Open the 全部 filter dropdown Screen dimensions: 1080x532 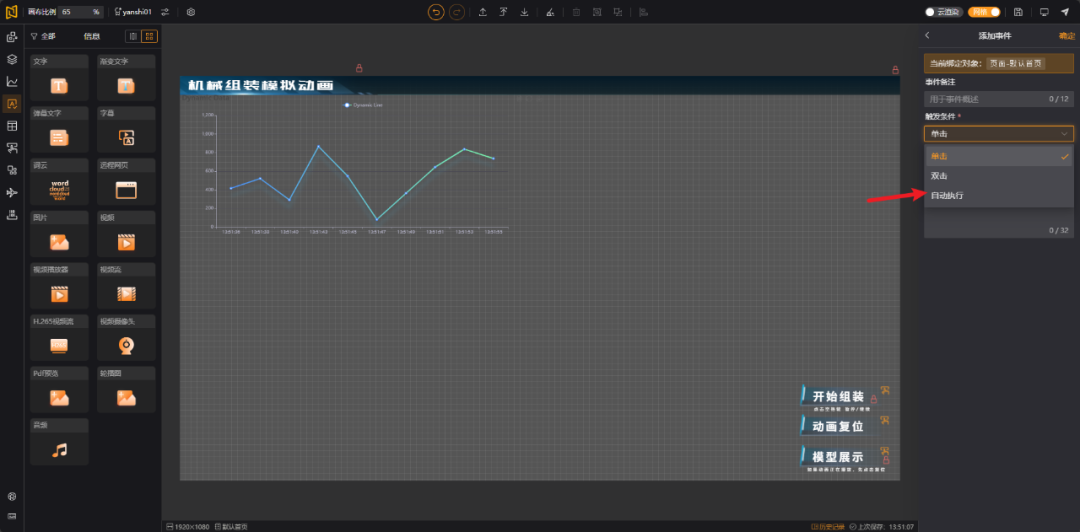[43, 37]
